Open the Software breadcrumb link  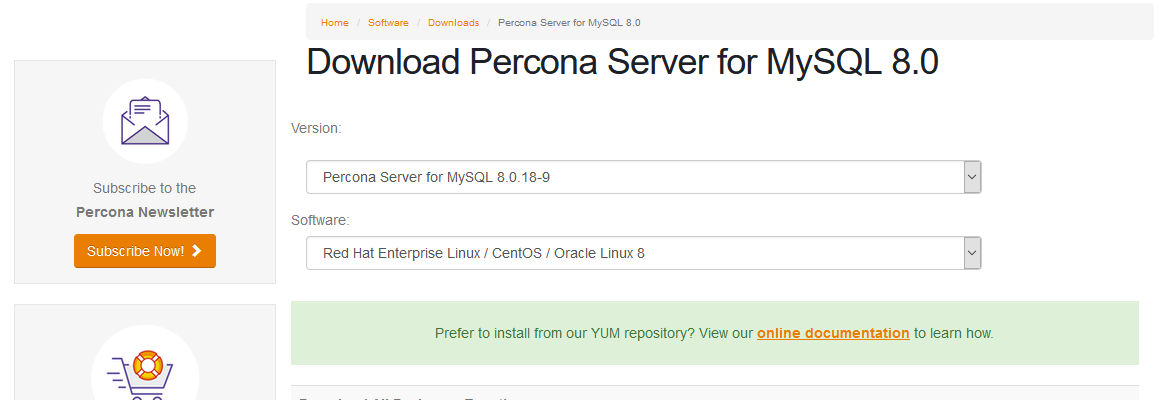(388, 22)
